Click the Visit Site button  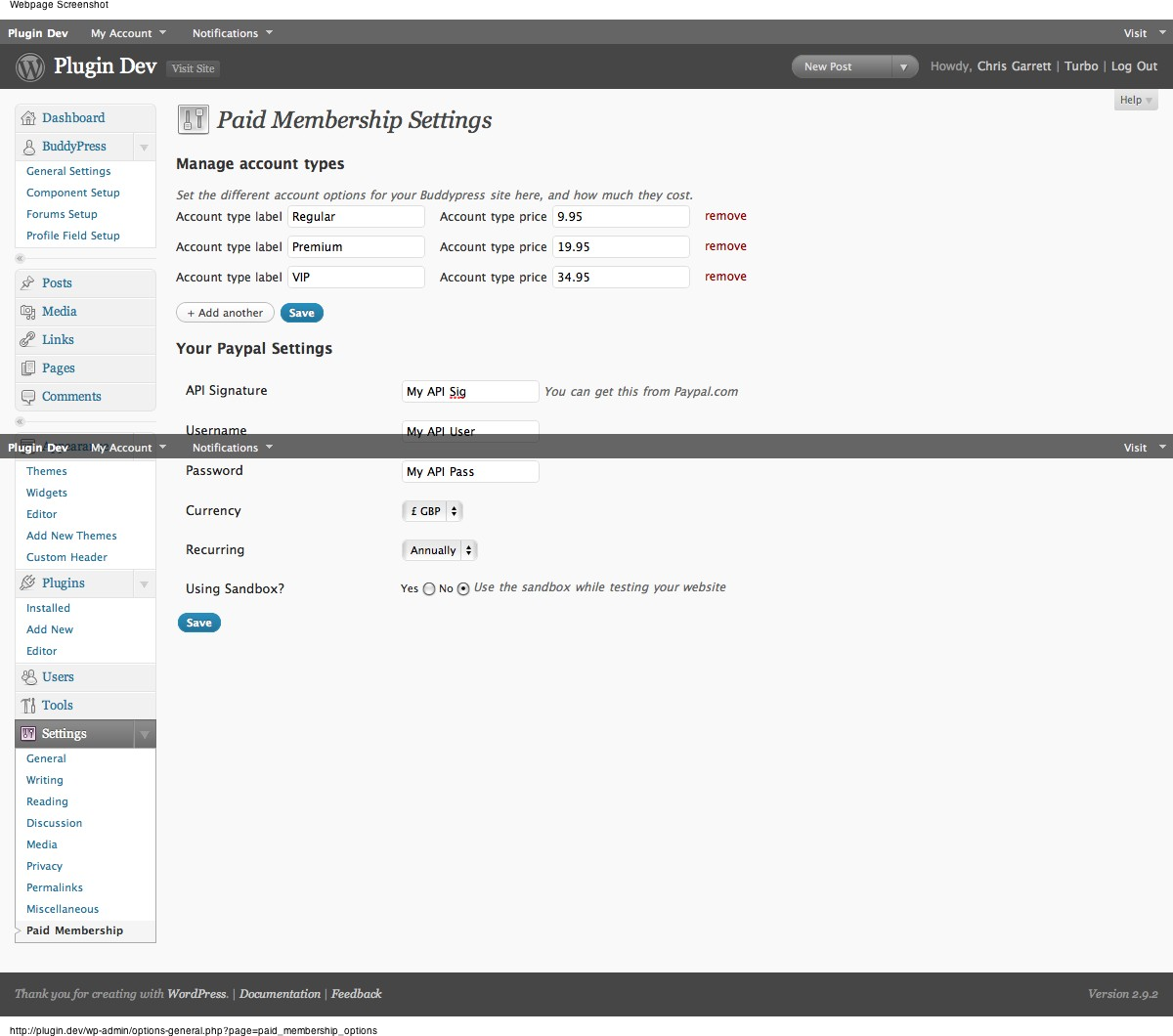(193, 68)
